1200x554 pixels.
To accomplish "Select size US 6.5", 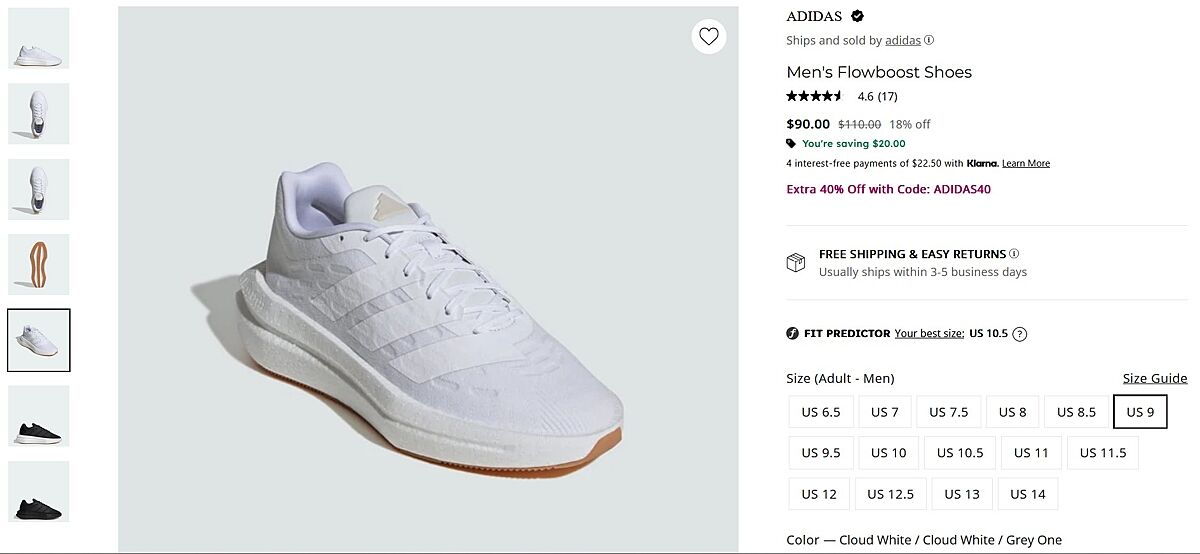I will coord(821,412).
